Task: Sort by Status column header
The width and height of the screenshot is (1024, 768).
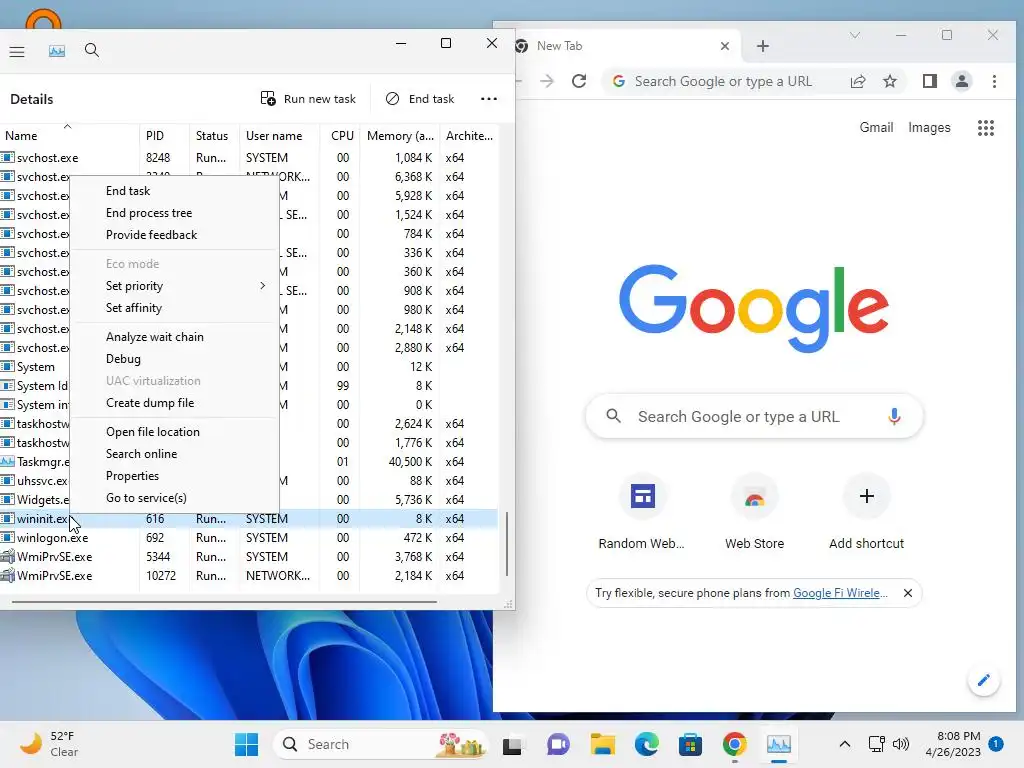Action: click(214, 135)
